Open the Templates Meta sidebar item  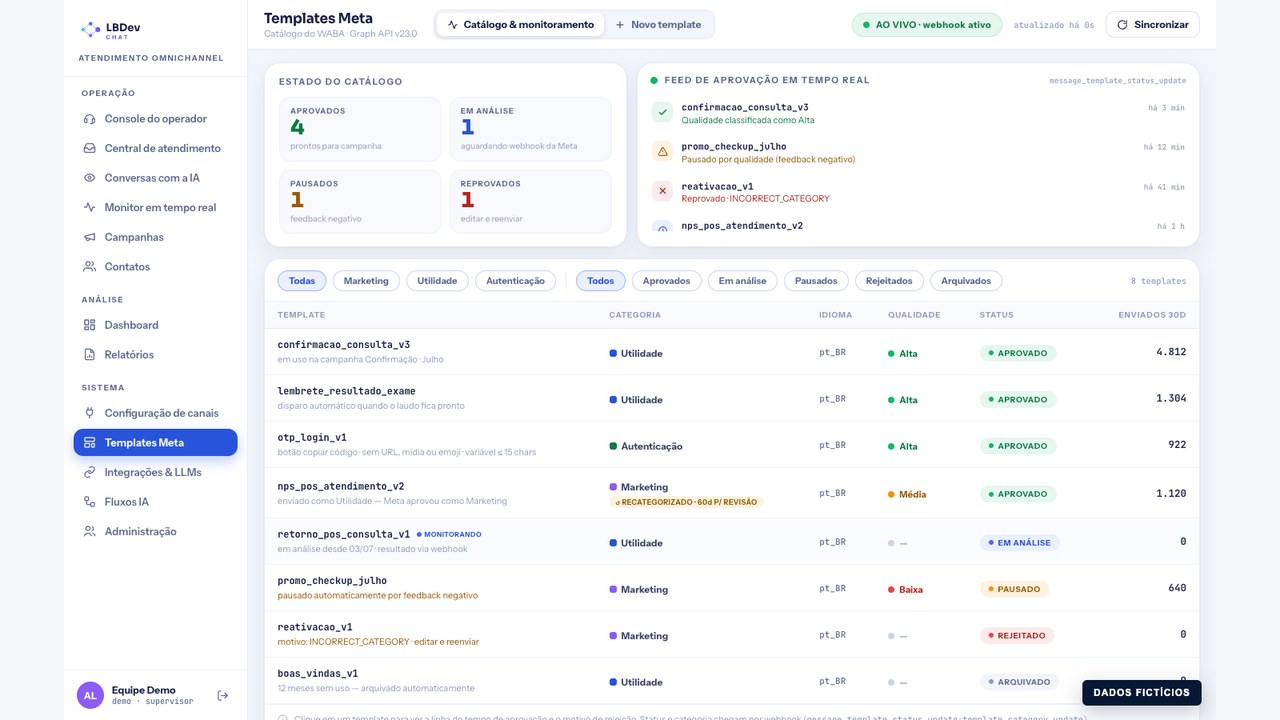[155, 442]
